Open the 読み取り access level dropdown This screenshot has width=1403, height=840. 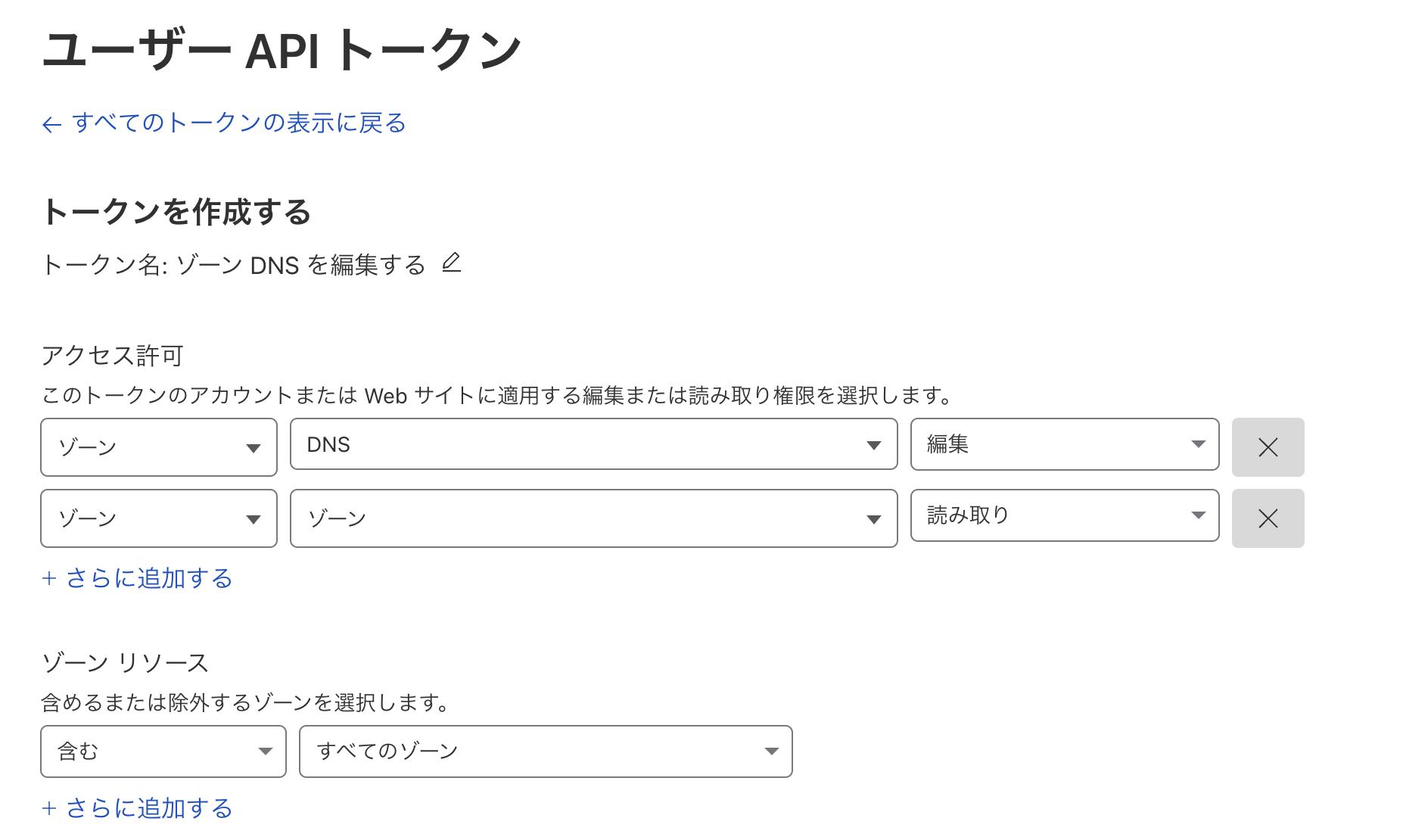1064,515
